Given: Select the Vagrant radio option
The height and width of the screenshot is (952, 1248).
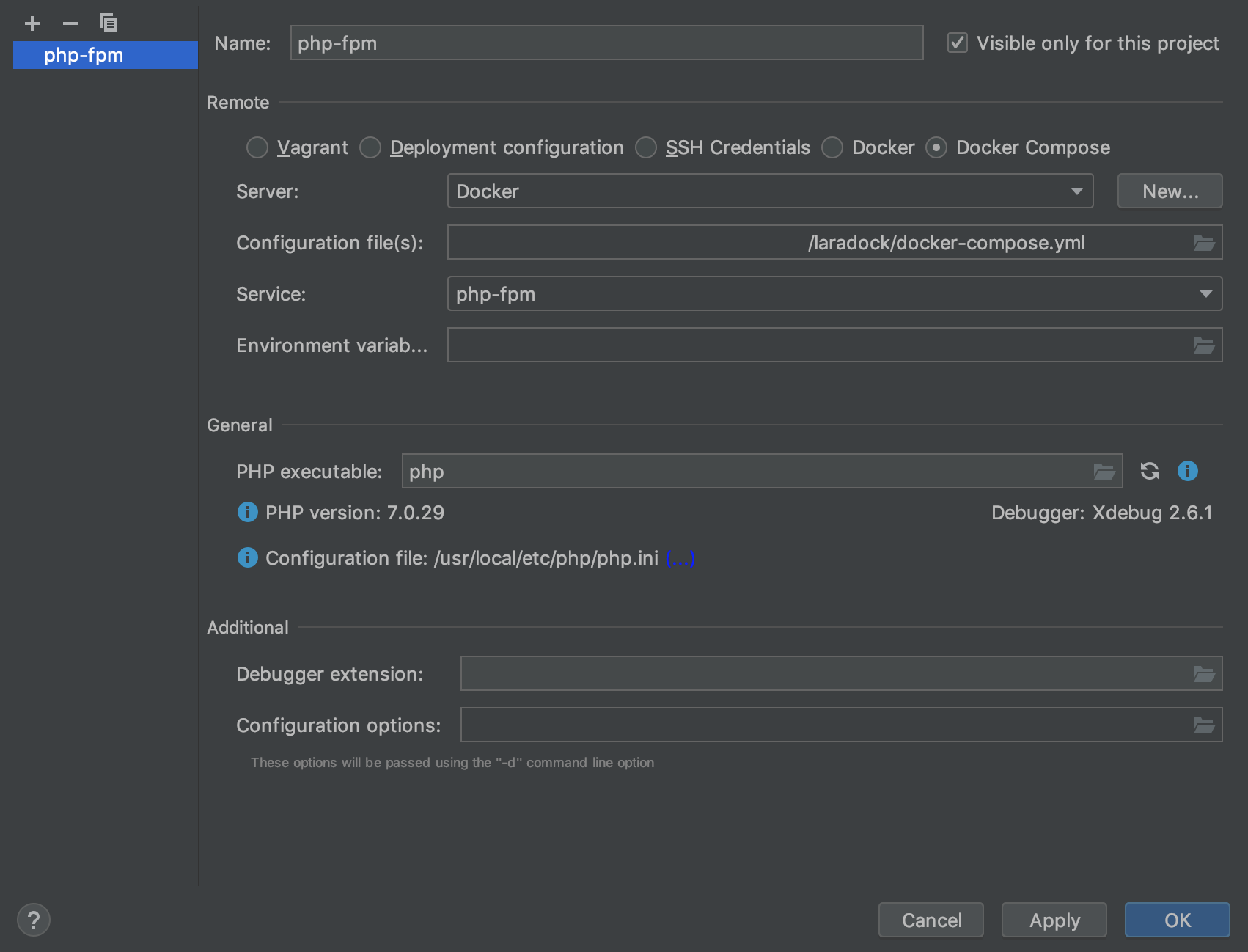Looking at the screenshot, I should click(x=257, y=147).
